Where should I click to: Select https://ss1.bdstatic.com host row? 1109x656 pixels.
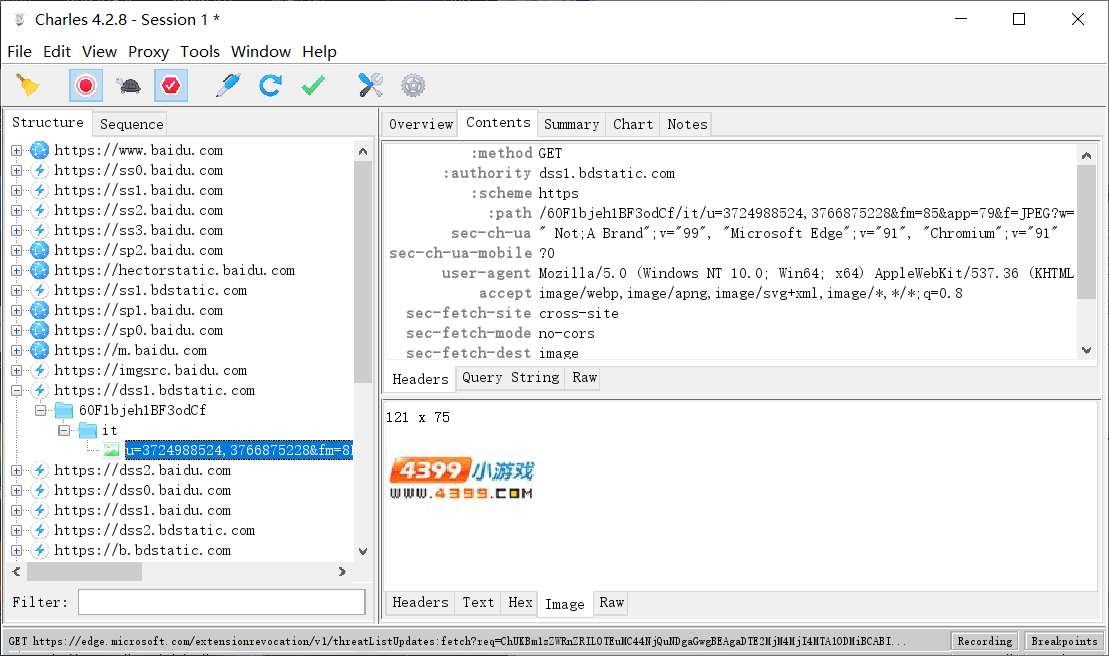(151, 291)
